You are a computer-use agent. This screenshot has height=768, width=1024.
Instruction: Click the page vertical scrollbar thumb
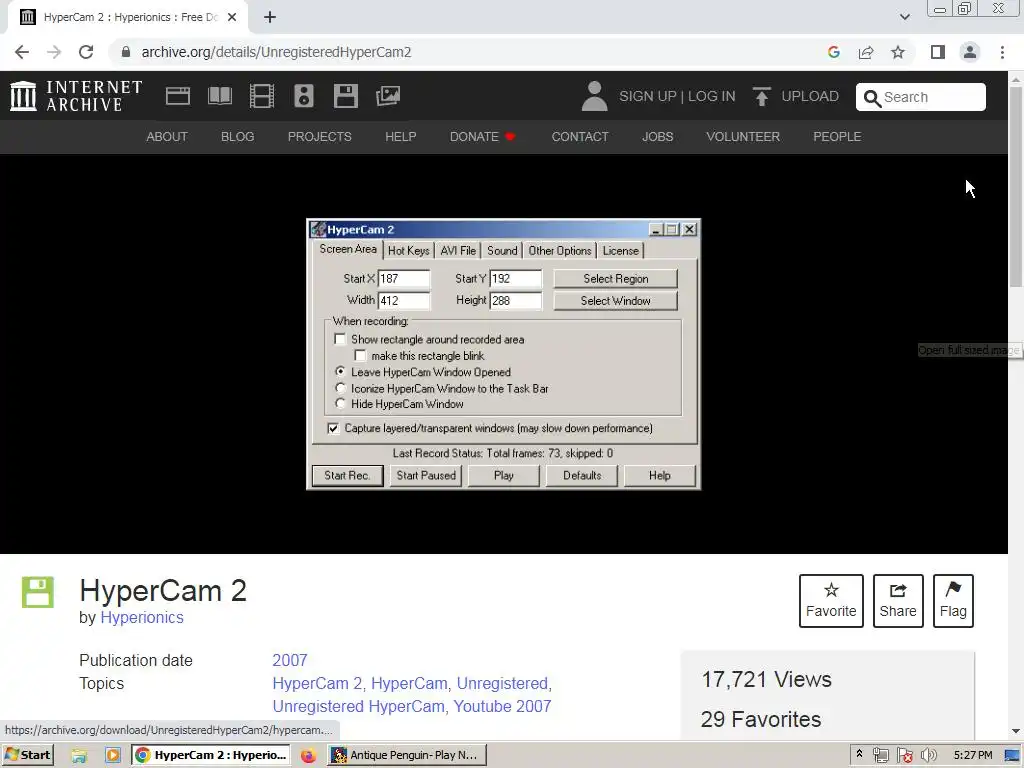tap(1016, 186)
